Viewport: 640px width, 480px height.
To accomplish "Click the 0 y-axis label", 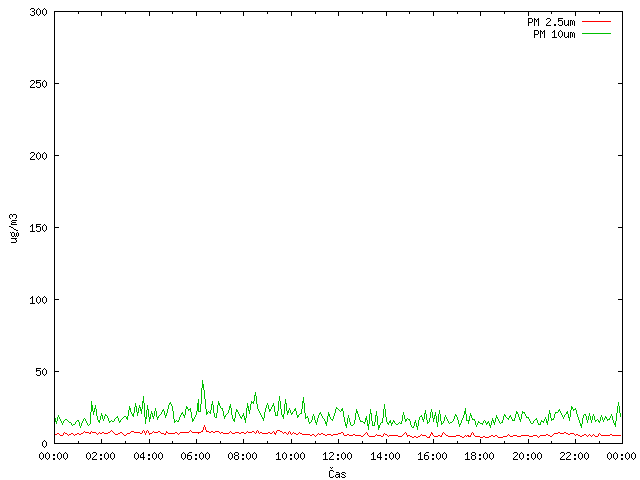I will click(x=44, y=444).
